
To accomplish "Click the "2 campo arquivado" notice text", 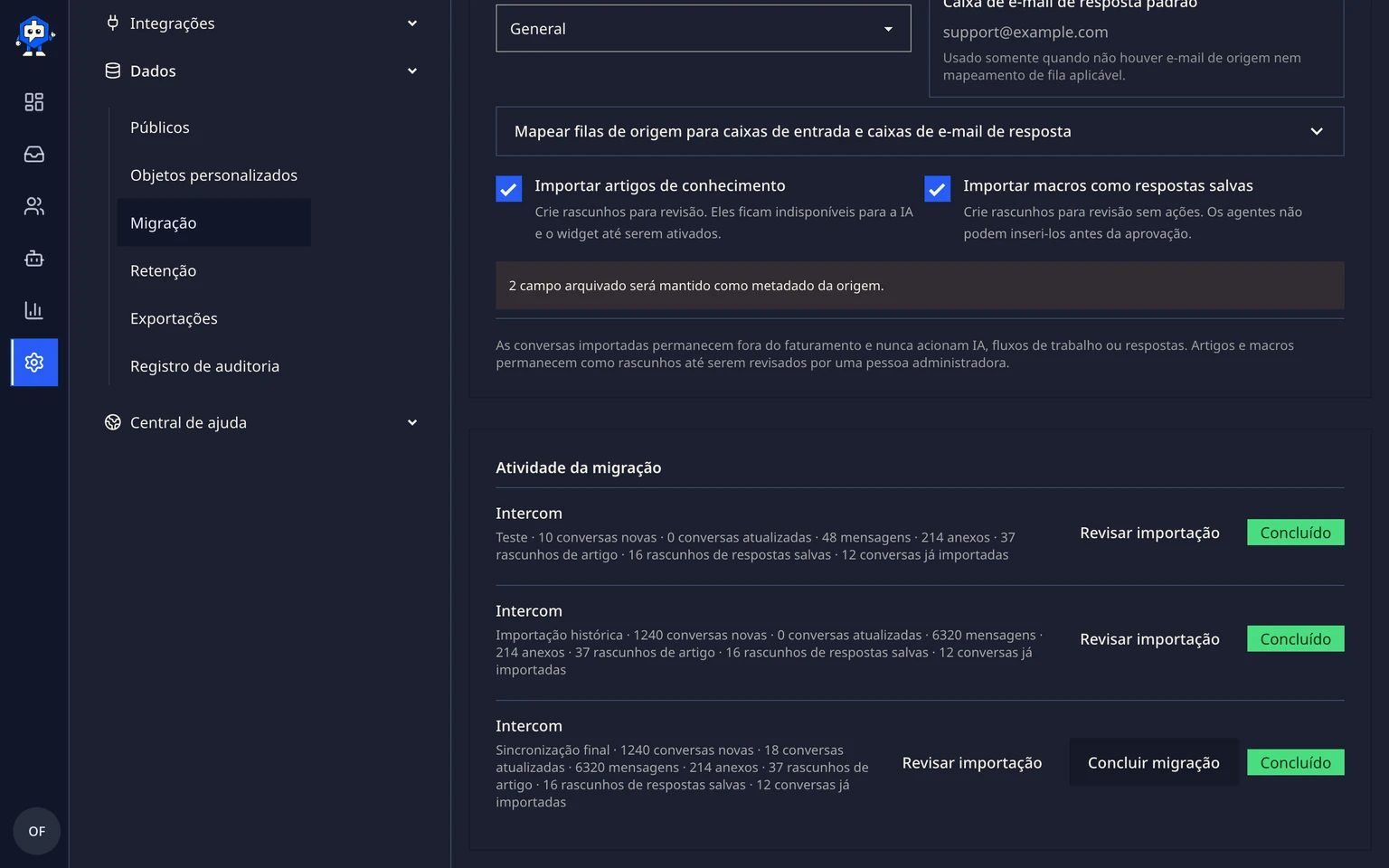I will coord(696,286).
